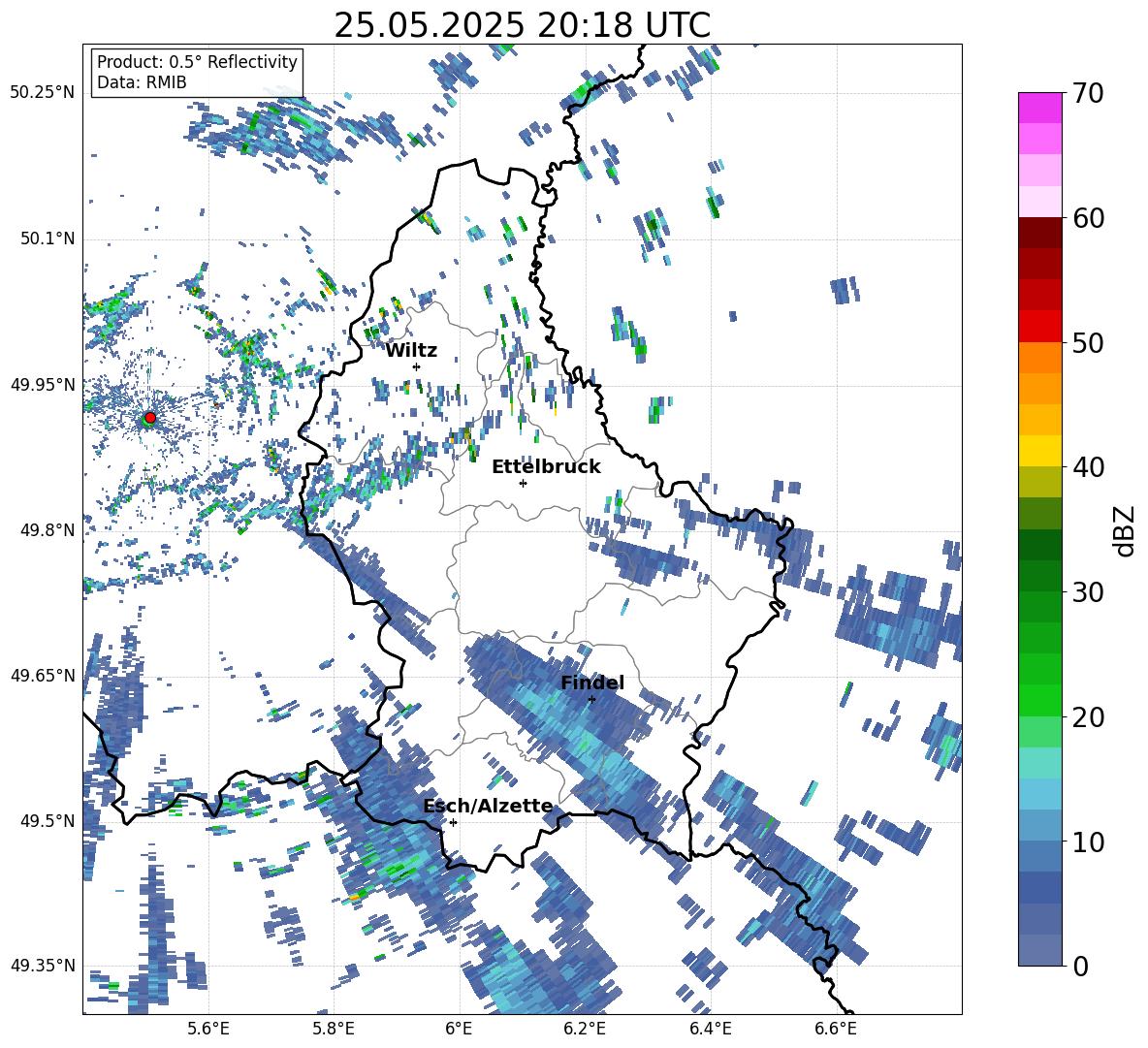
Task: Click the 70 value on colorbar
Action: point(1088,94)
